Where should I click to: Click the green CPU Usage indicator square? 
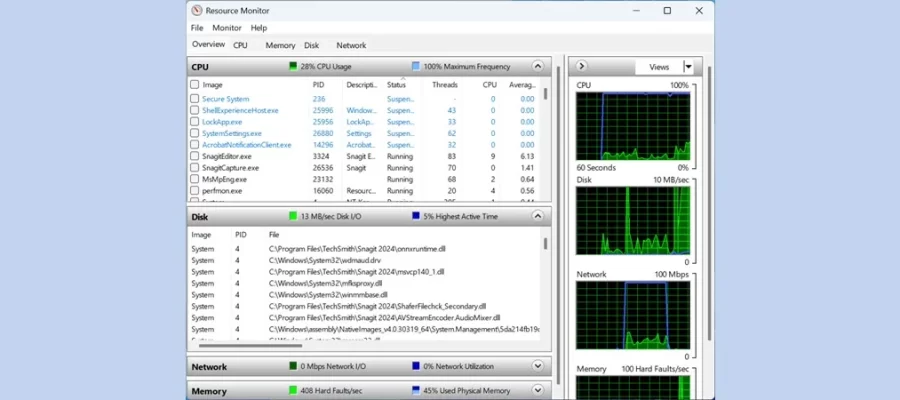click(x=293, y=67)
